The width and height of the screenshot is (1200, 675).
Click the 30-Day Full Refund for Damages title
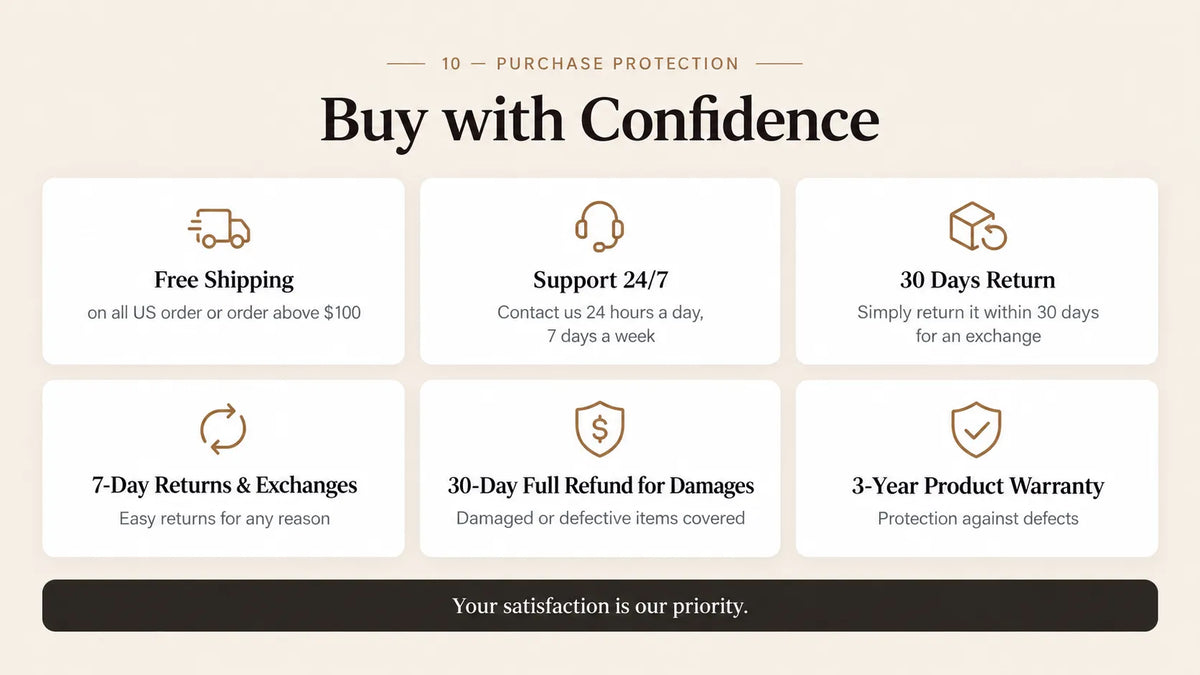(x=600, y=486)
